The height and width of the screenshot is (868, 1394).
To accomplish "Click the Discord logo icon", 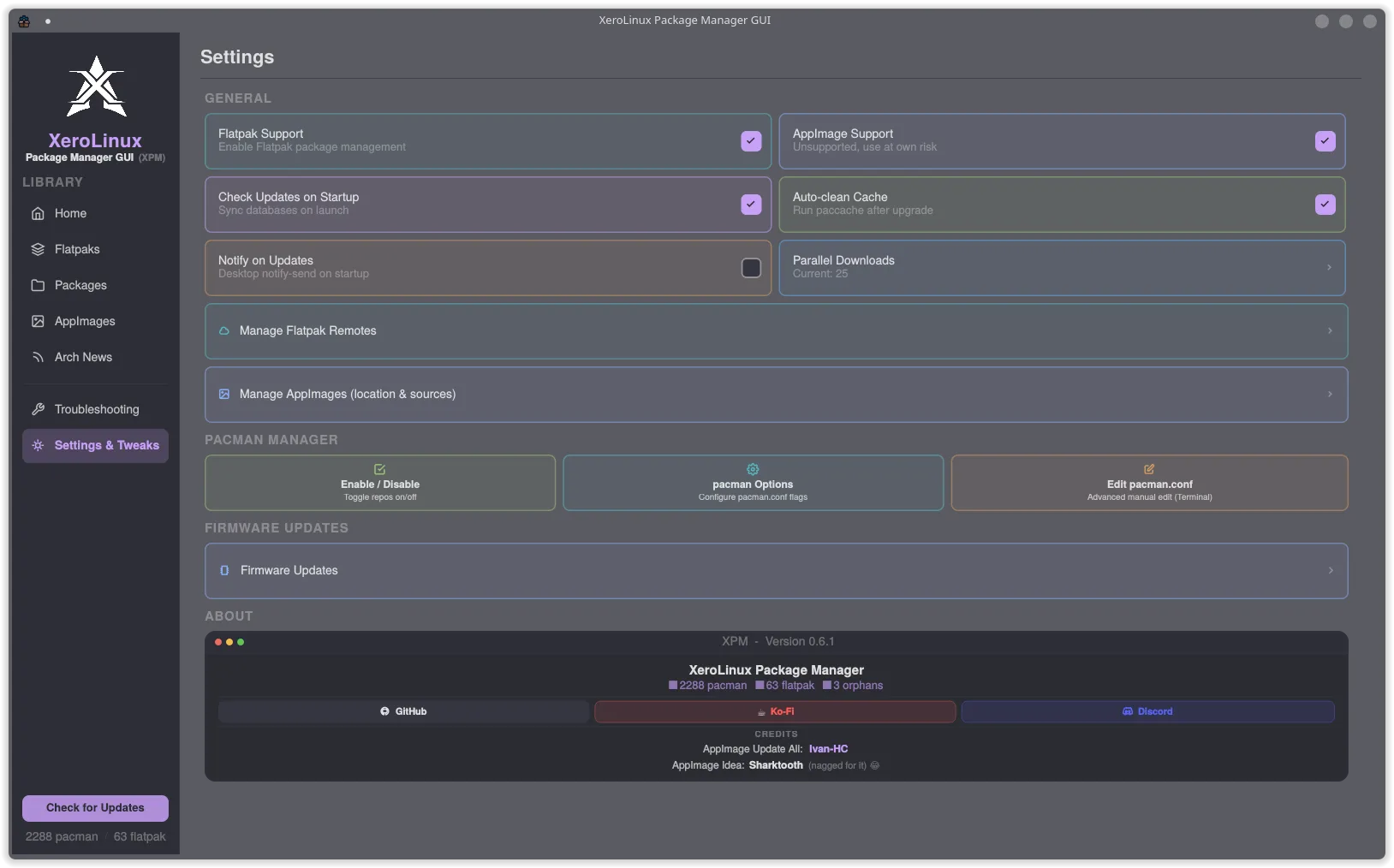I will click(x=1128, y=711).
